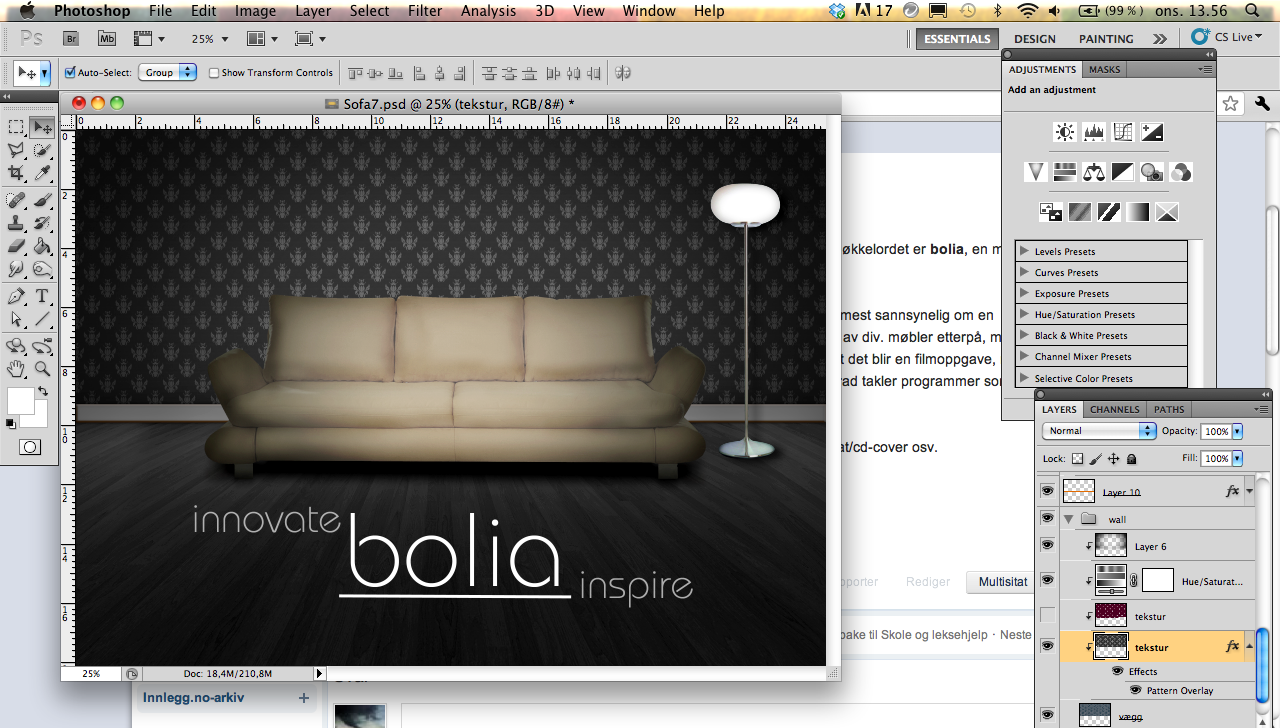Add a Color Balance adjustment

(x=1094, y=172)
